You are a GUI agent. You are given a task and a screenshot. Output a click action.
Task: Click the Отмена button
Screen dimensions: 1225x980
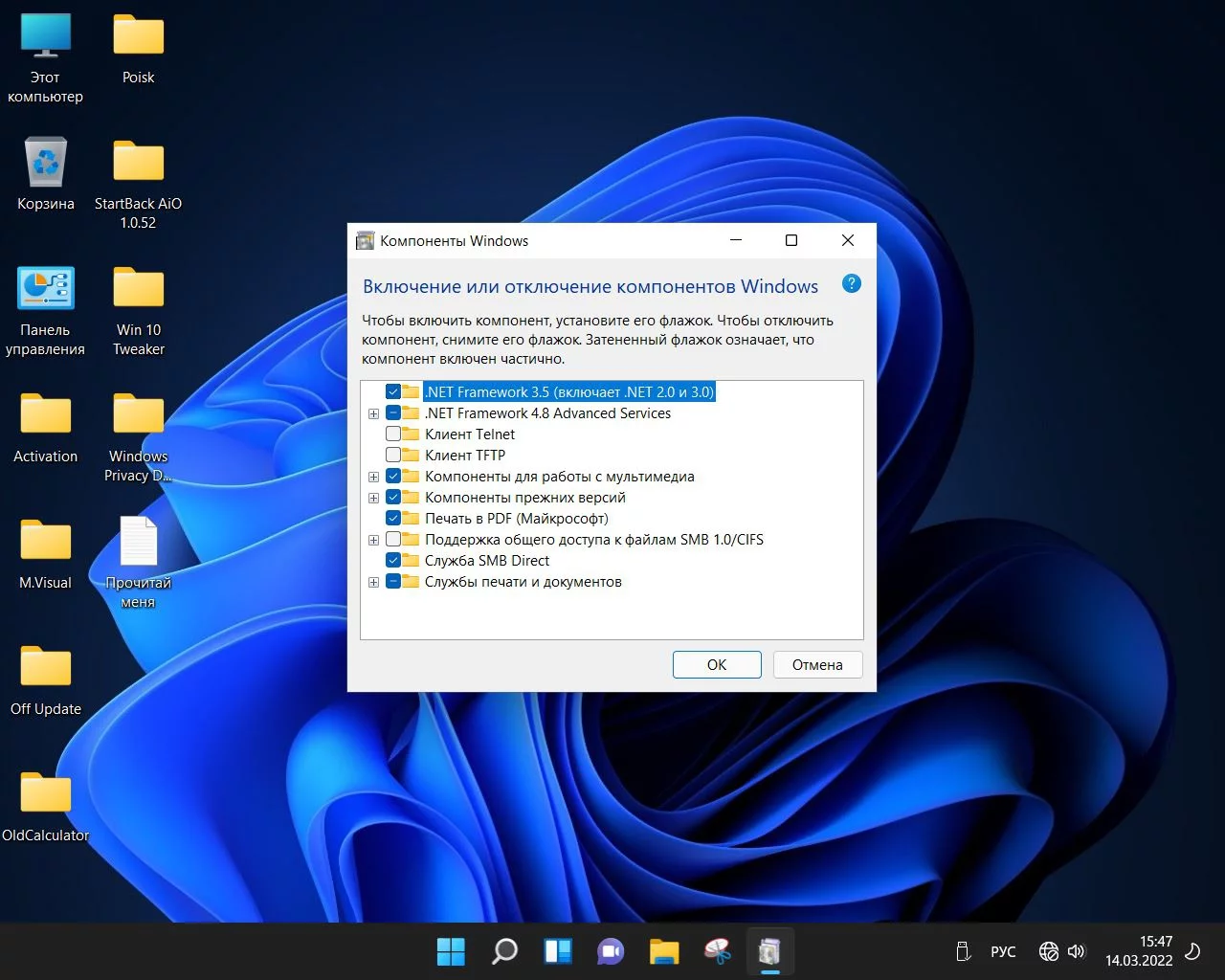pyautogui.click(x=817, y=665)
